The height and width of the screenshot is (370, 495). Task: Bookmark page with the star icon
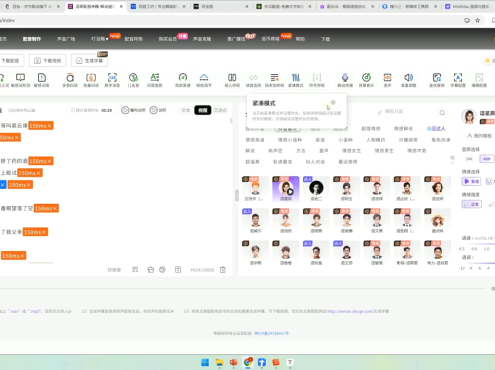click(x=478, y=20)
